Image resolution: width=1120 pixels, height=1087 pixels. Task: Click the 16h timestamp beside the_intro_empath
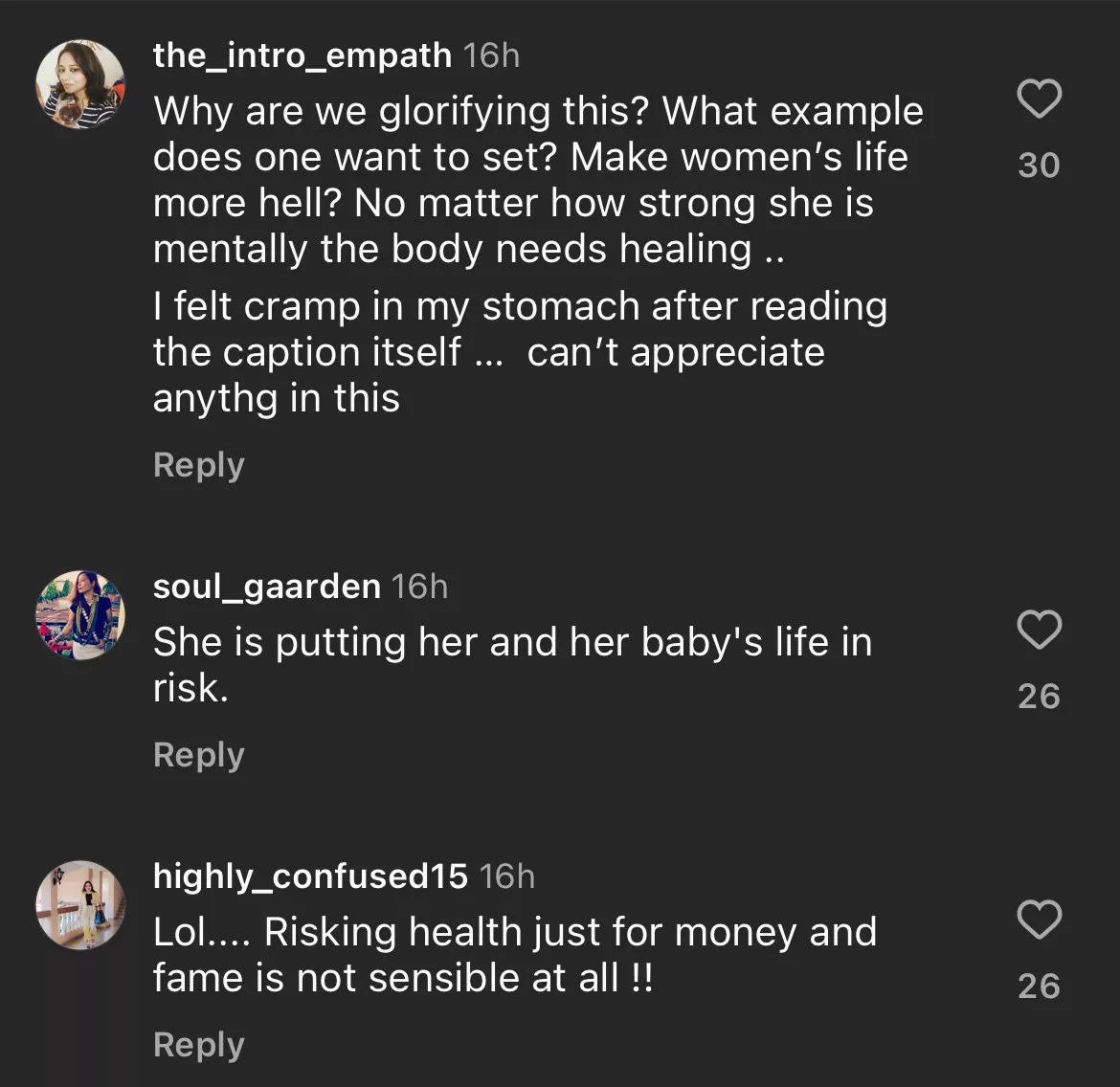pos(492,55)
